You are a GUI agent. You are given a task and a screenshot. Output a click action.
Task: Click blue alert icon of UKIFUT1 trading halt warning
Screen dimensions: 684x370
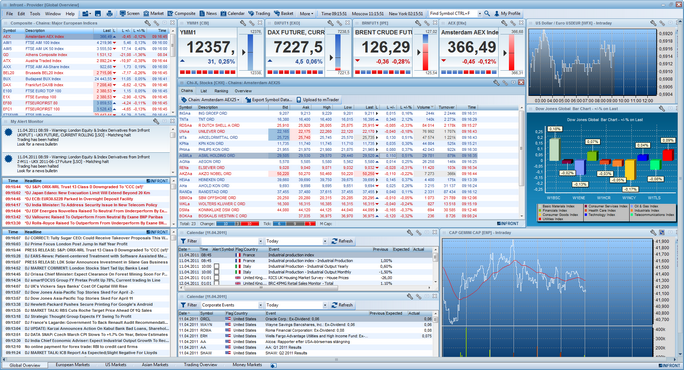coord(8,133)
